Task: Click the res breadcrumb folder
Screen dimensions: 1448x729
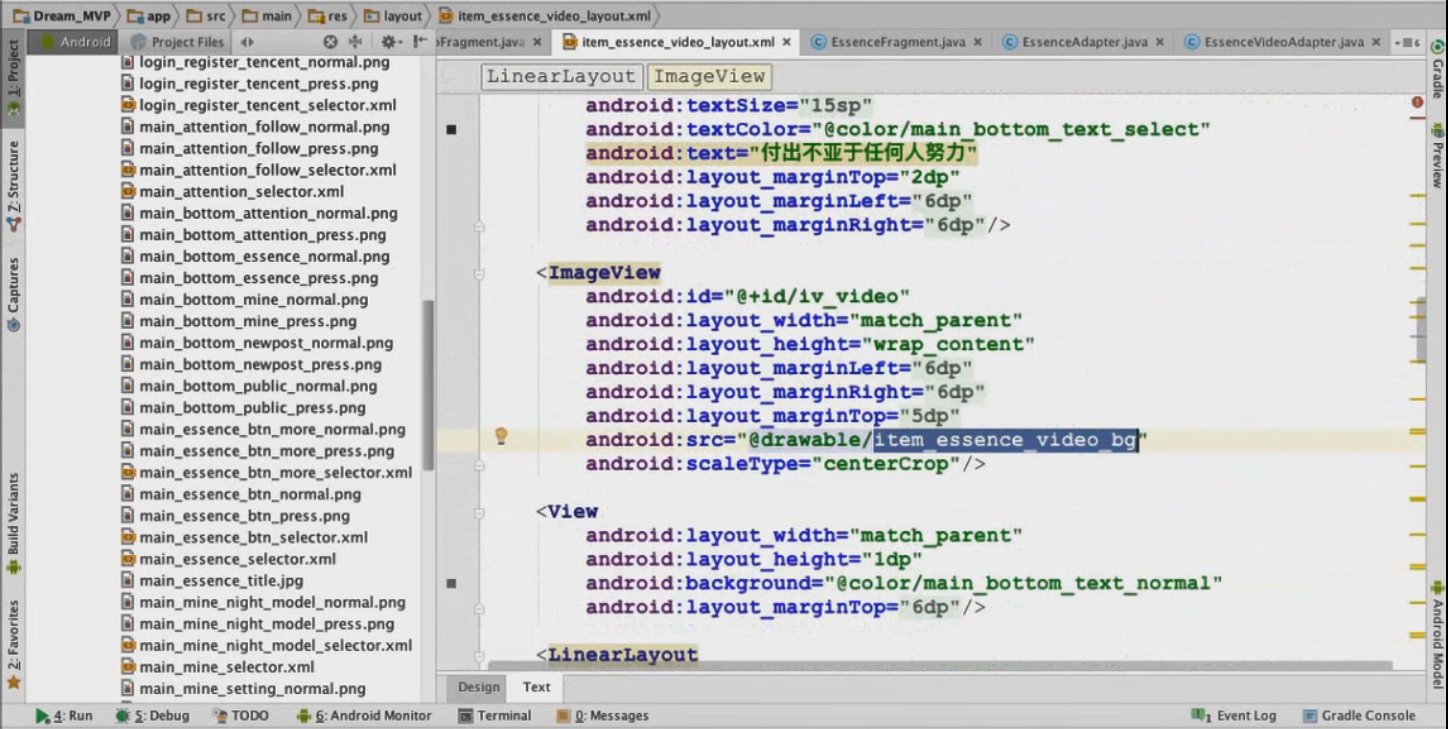Action: [x=326, y=16]
